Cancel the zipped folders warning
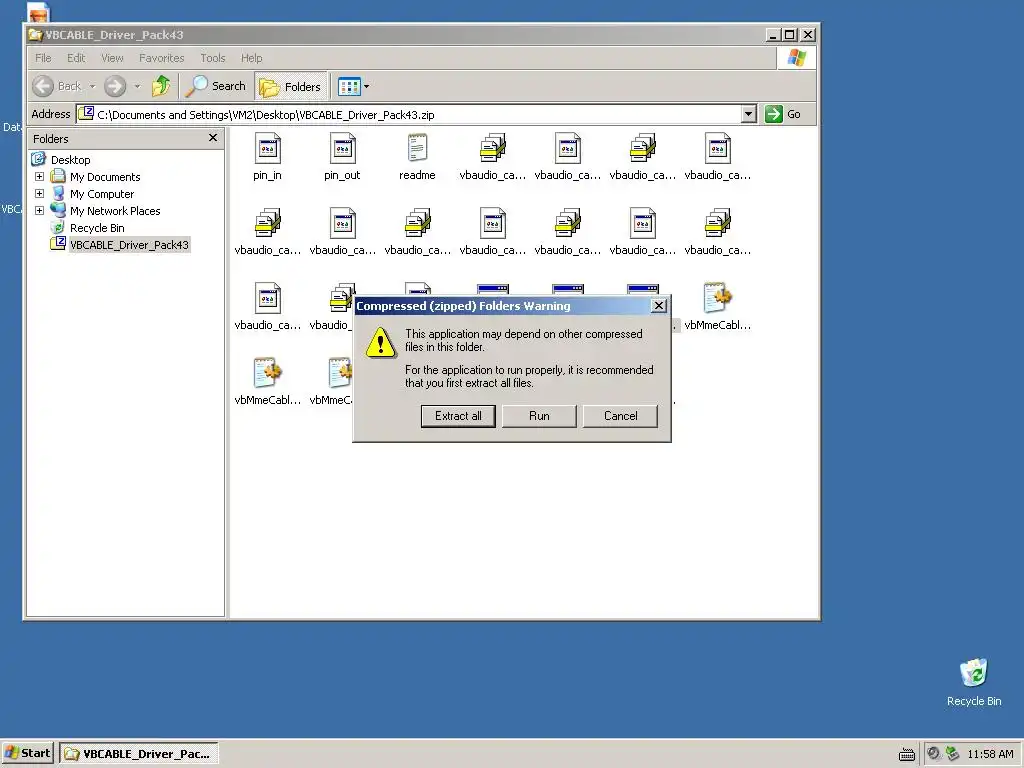Screen dimensions: 1024x768 (x=620, y=416)
